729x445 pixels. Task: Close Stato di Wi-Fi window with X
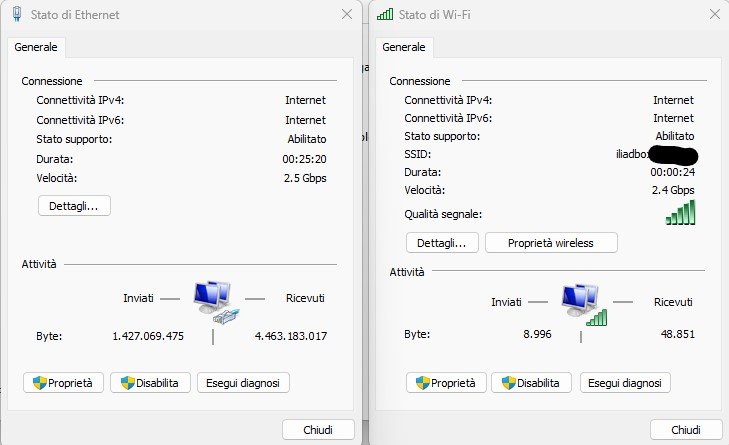715,14
